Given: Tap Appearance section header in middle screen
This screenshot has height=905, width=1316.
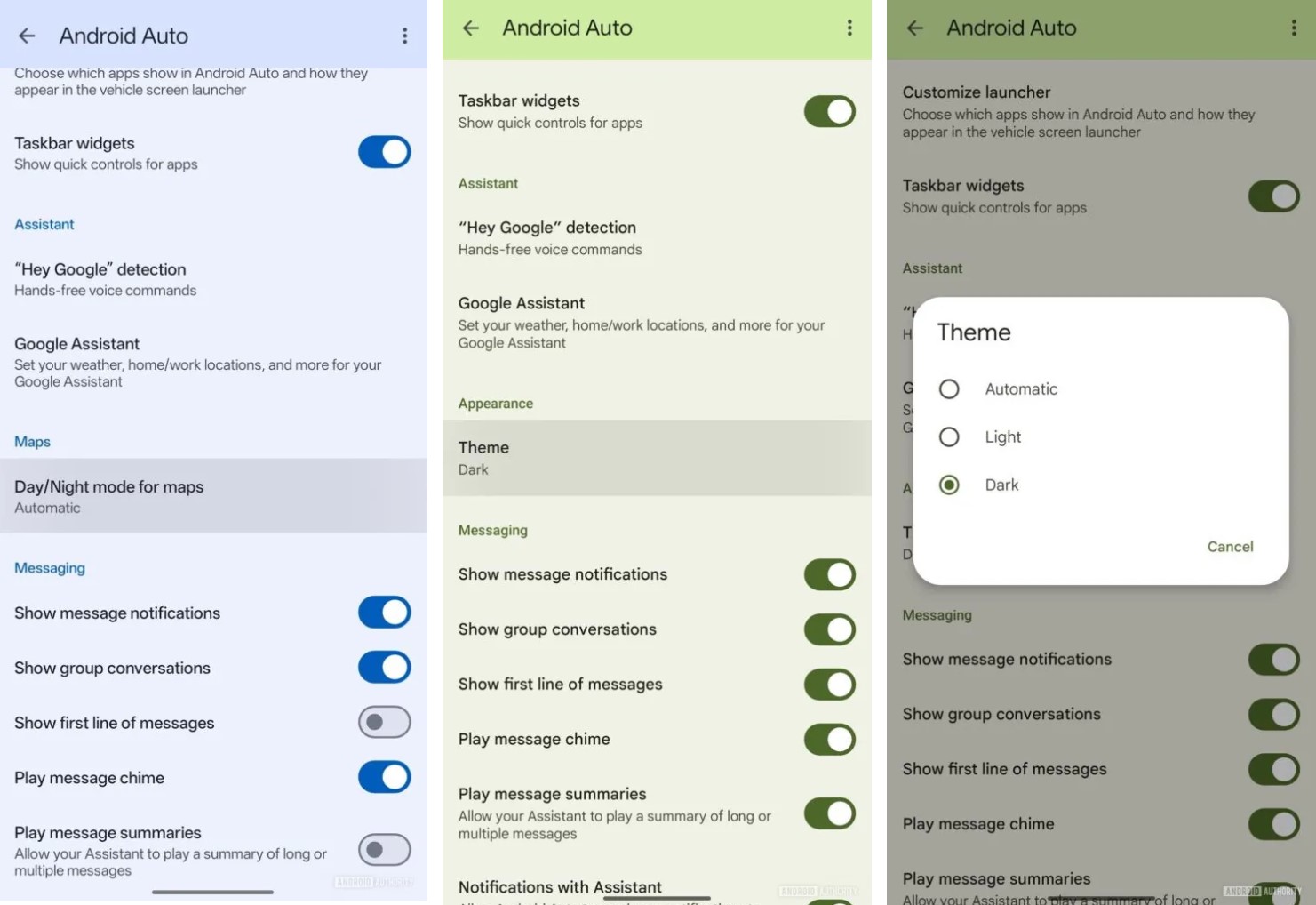Looking at the screenshot, I should [x=496, y=404].
